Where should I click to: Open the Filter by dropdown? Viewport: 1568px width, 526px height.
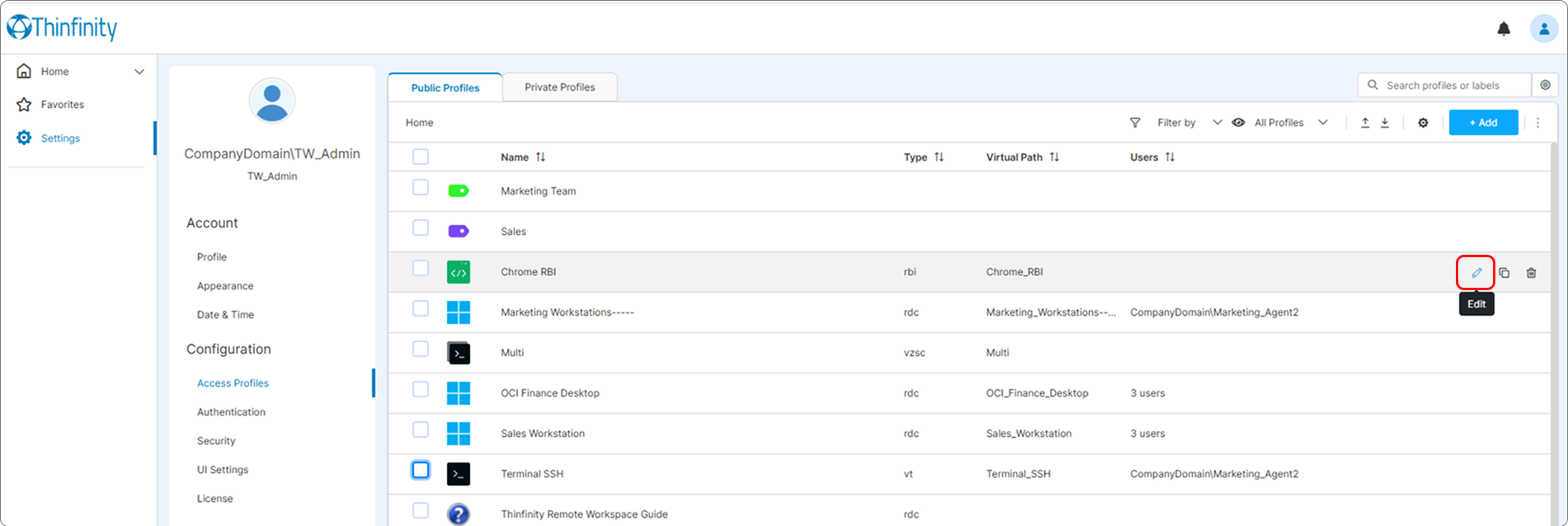pyautogui.click(x=1189, y=123)
